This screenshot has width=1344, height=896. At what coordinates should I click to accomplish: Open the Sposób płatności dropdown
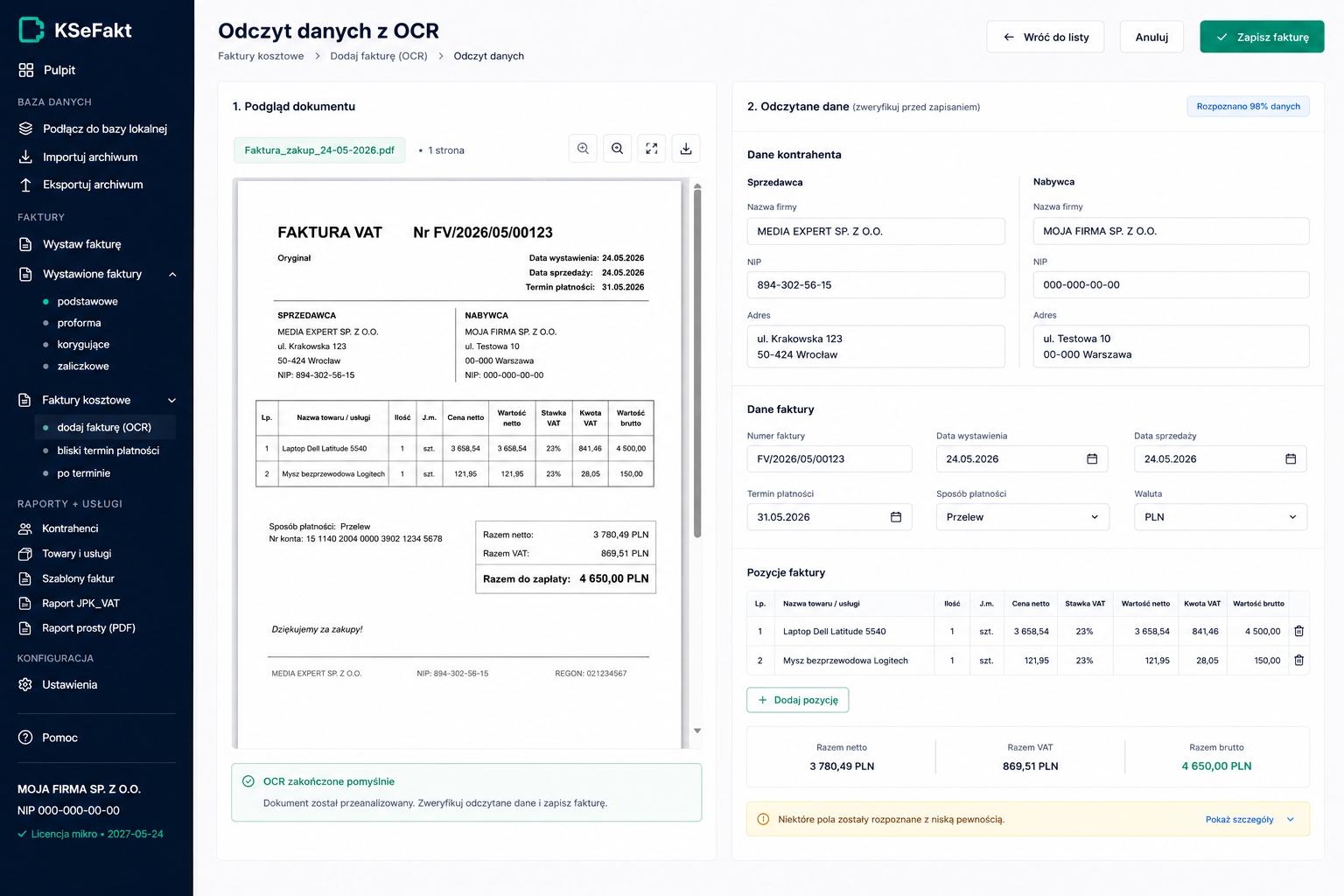(1023, 517)
